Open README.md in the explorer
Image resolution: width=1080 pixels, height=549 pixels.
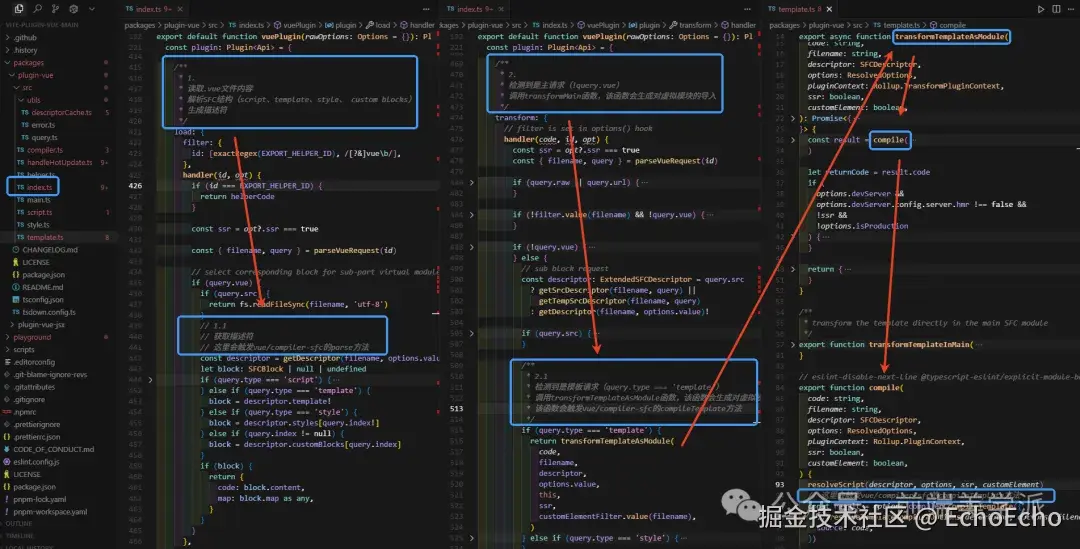coord(42,287)
